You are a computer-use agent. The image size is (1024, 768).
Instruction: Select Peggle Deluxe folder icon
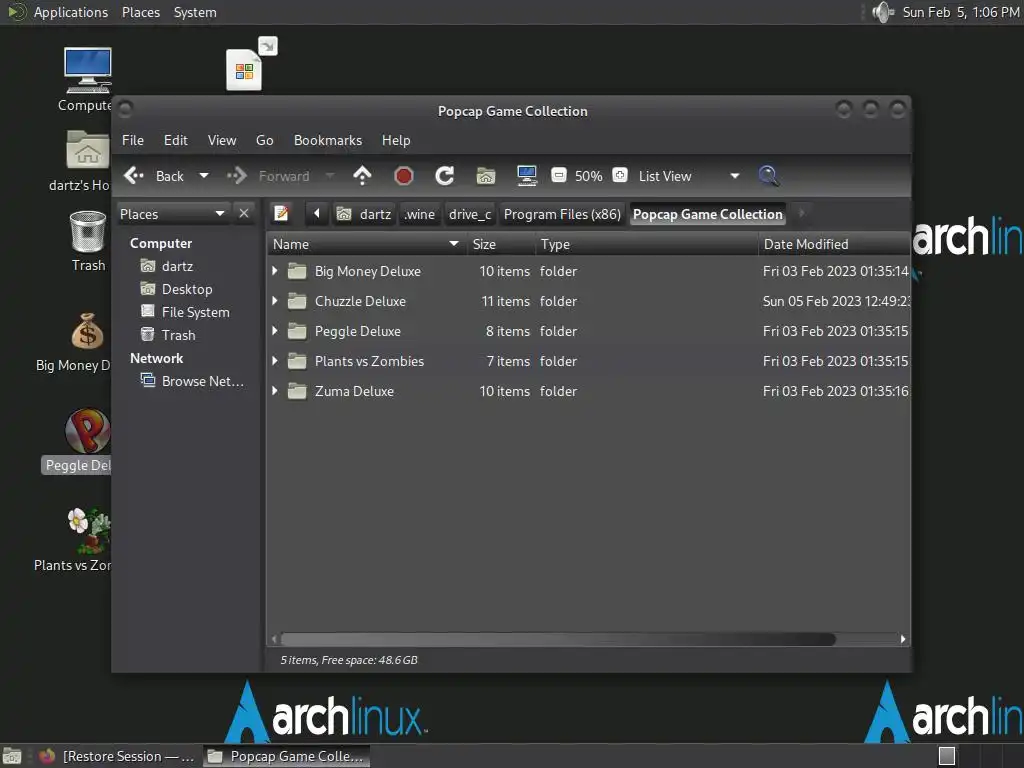[297, 331]
